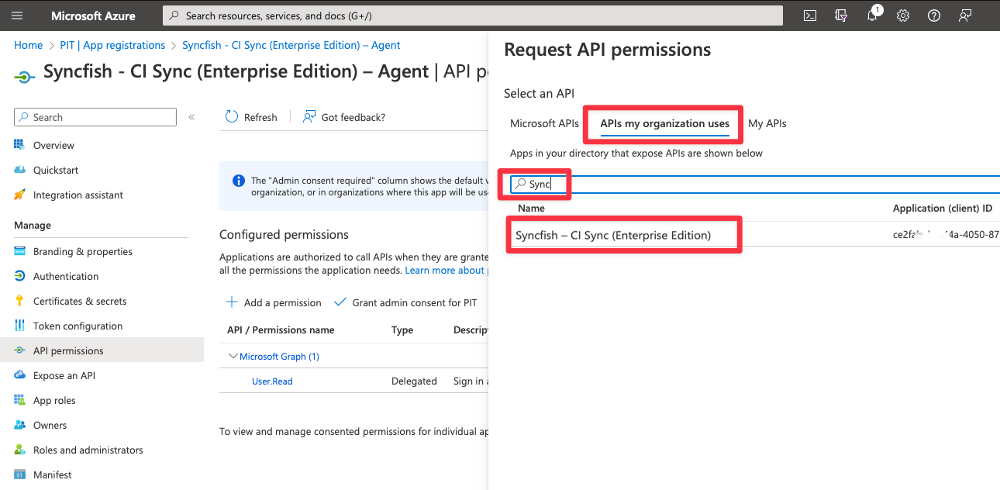Click the API permissions sidebar icon
Screen dimensions: 1000x490
pos(20,350)
